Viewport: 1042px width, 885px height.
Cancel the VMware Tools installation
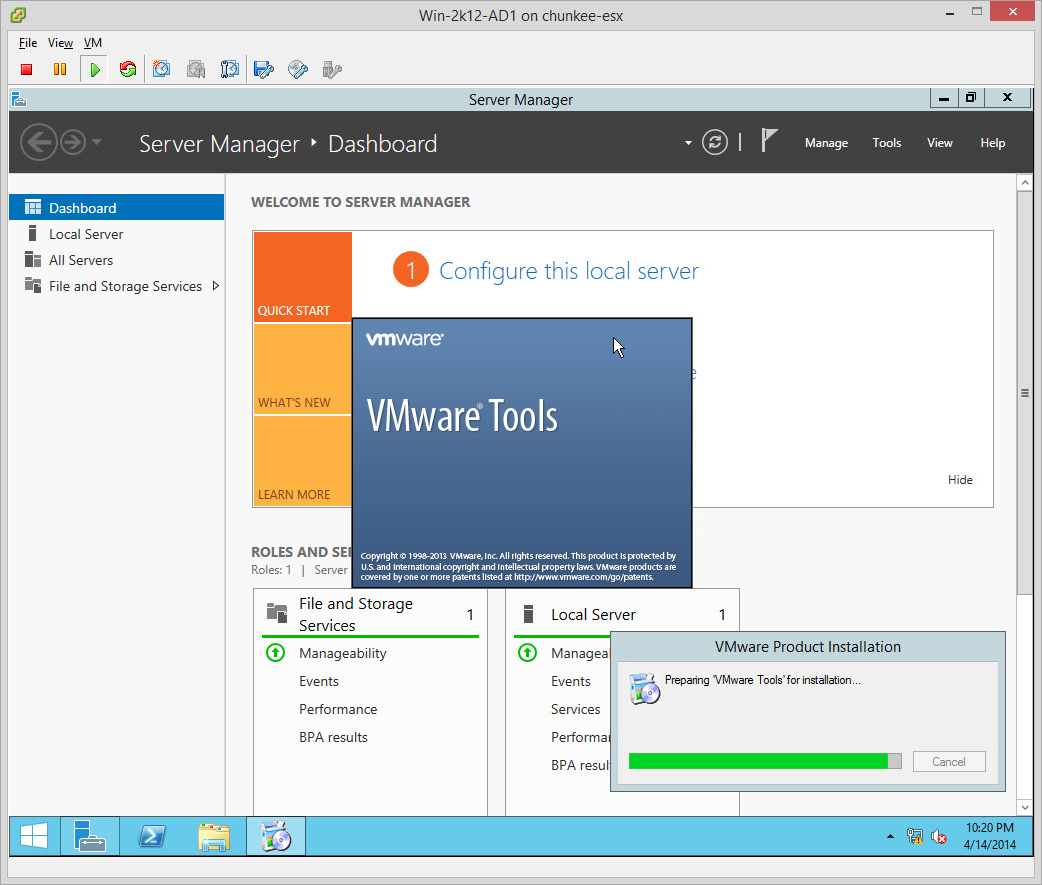948,761
